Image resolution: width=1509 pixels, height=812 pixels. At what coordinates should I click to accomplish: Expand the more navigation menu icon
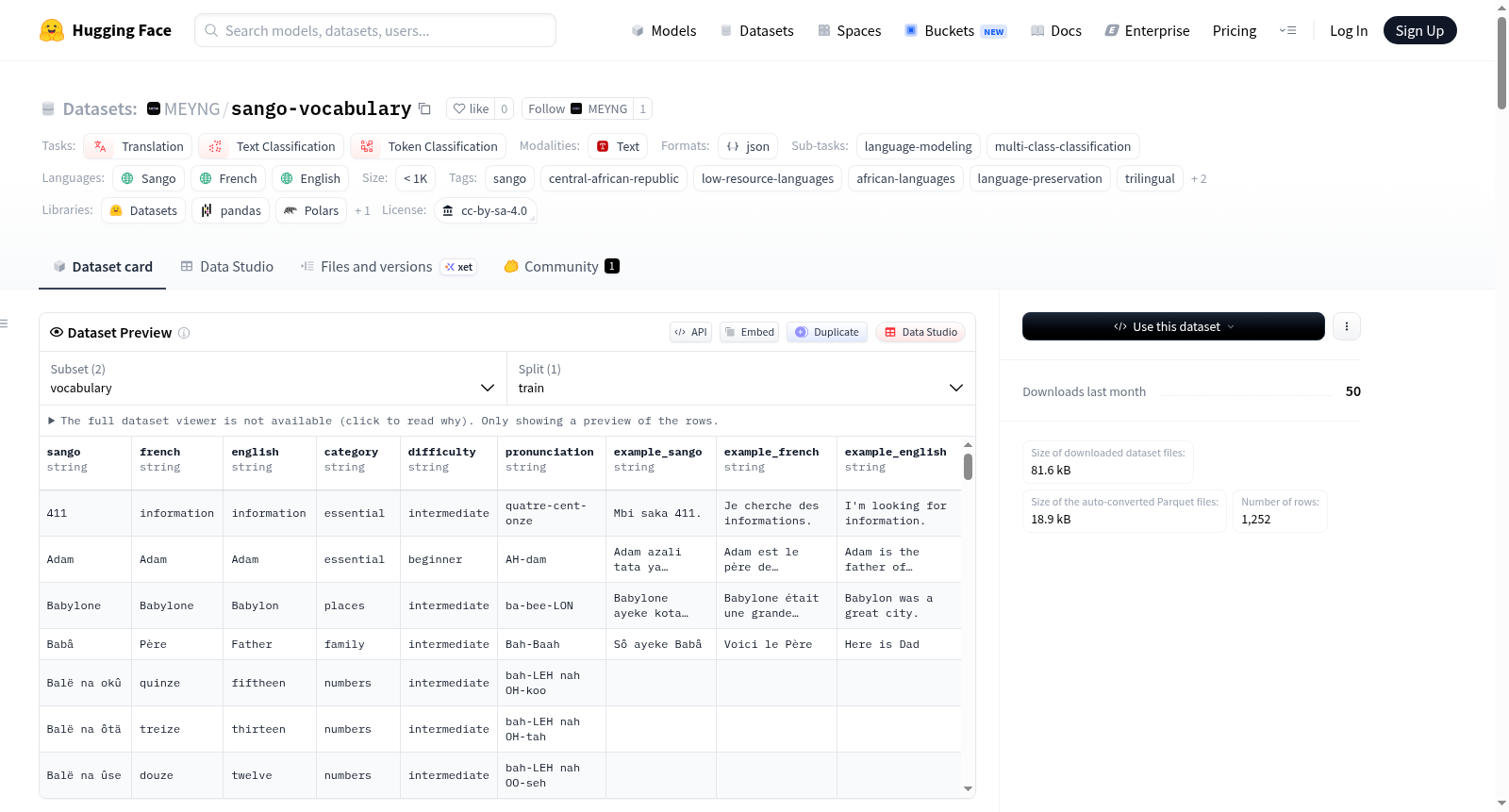(1287, 30)
